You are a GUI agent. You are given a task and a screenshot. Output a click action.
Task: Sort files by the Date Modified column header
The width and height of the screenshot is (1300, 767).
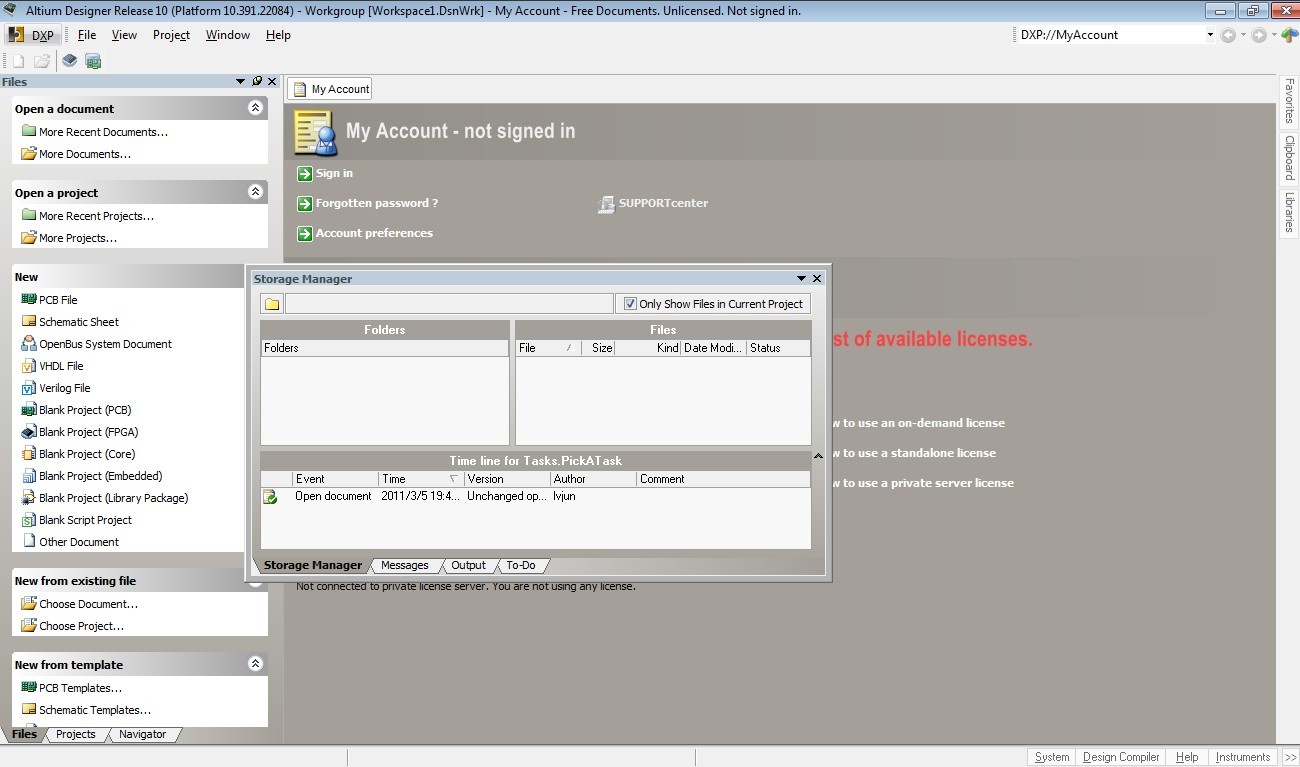pyautogui.click(x=713, y=348)
